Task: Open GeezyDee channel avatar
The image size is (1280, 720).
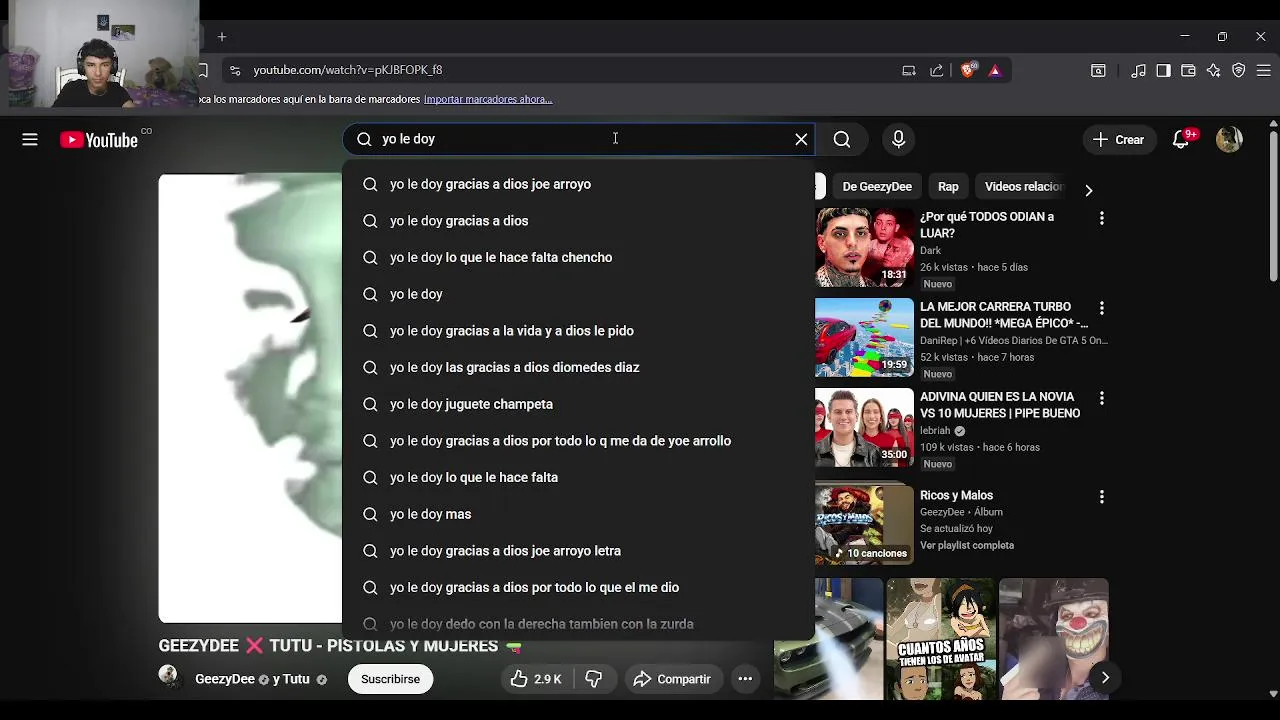Action: coord(169,678)
